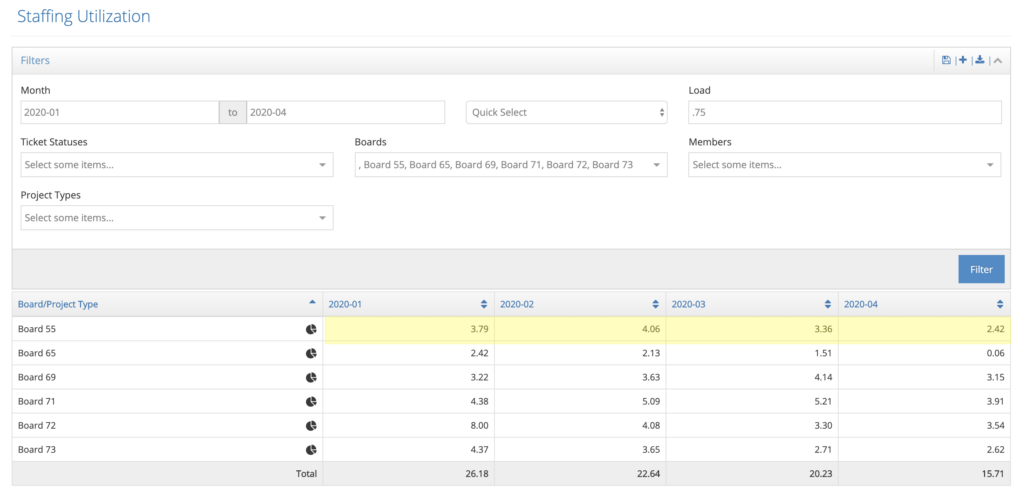Collapse the Filters panel chevron
Viewport: 1024px width, 501px height.
[998, 61]
